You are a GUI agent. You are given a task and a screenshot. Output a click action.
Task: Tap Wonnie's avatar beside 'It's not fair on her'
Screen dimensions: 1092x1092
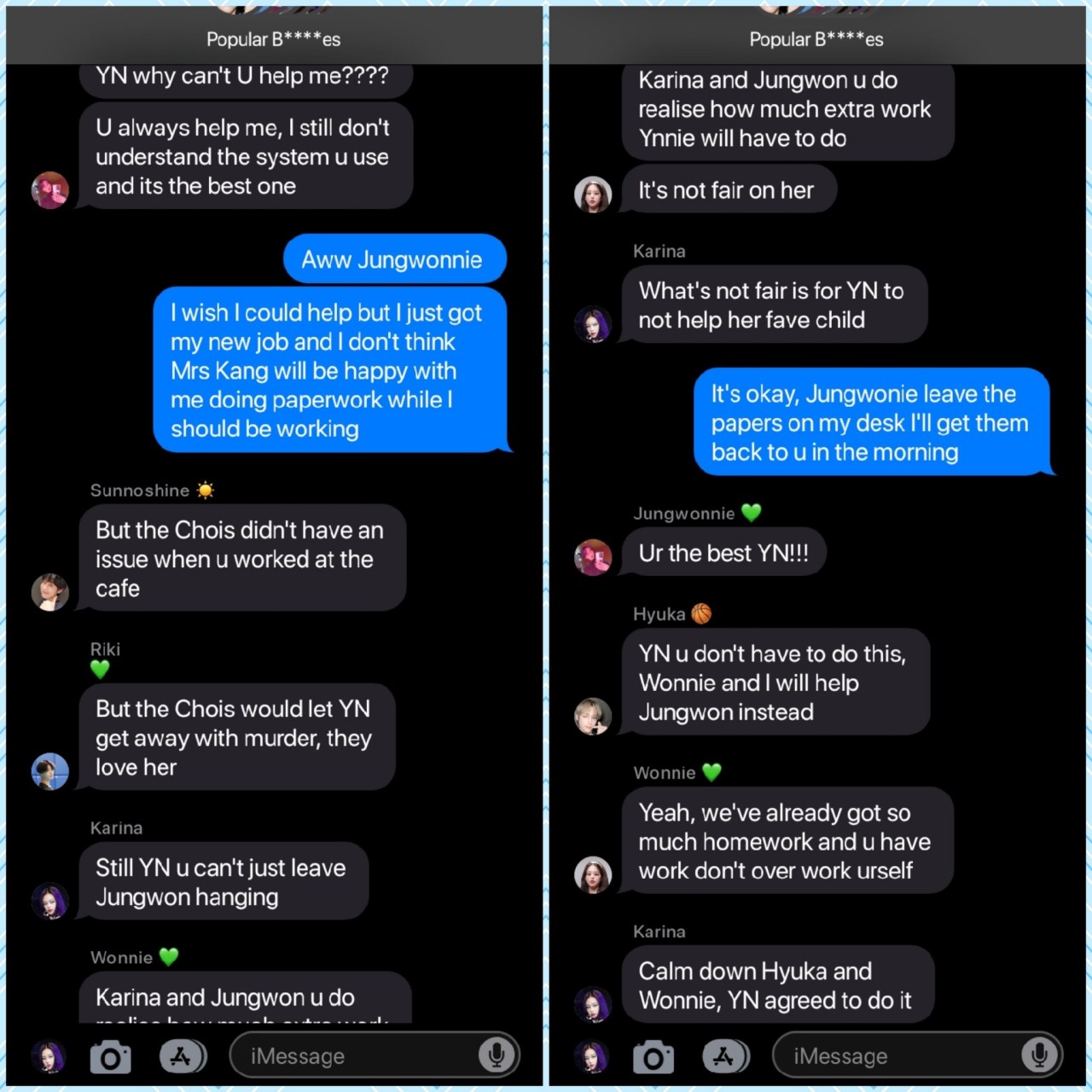[x=593, y=195]
